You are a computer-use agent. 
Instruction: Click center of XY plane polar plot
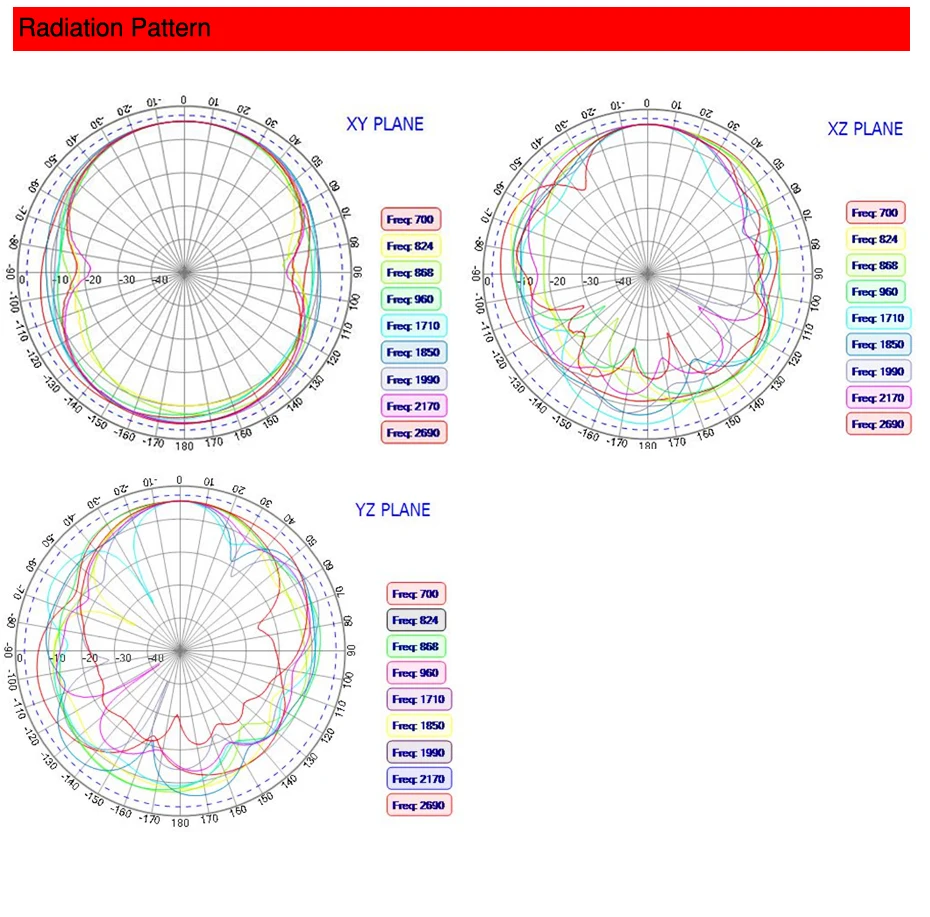point(184,273)
